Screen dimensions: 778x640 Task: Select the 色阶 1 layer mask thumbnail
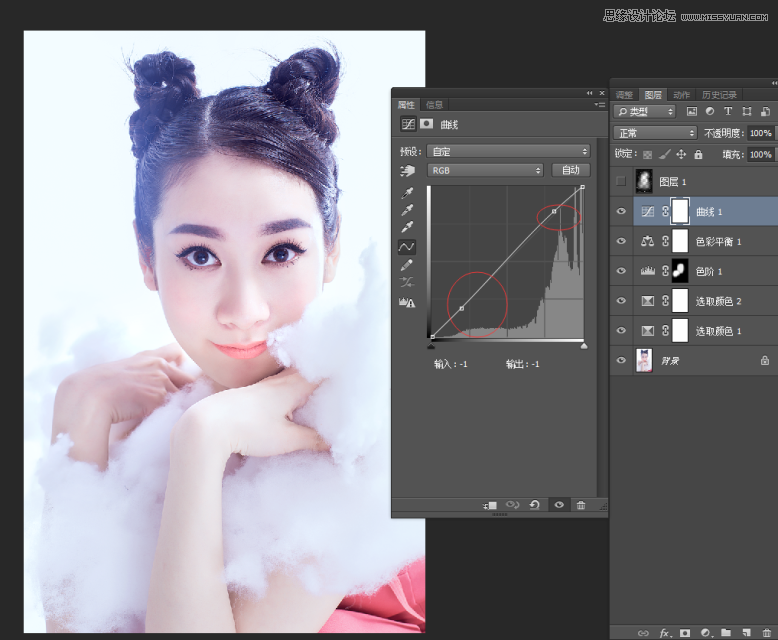click(x=680, y=271)
